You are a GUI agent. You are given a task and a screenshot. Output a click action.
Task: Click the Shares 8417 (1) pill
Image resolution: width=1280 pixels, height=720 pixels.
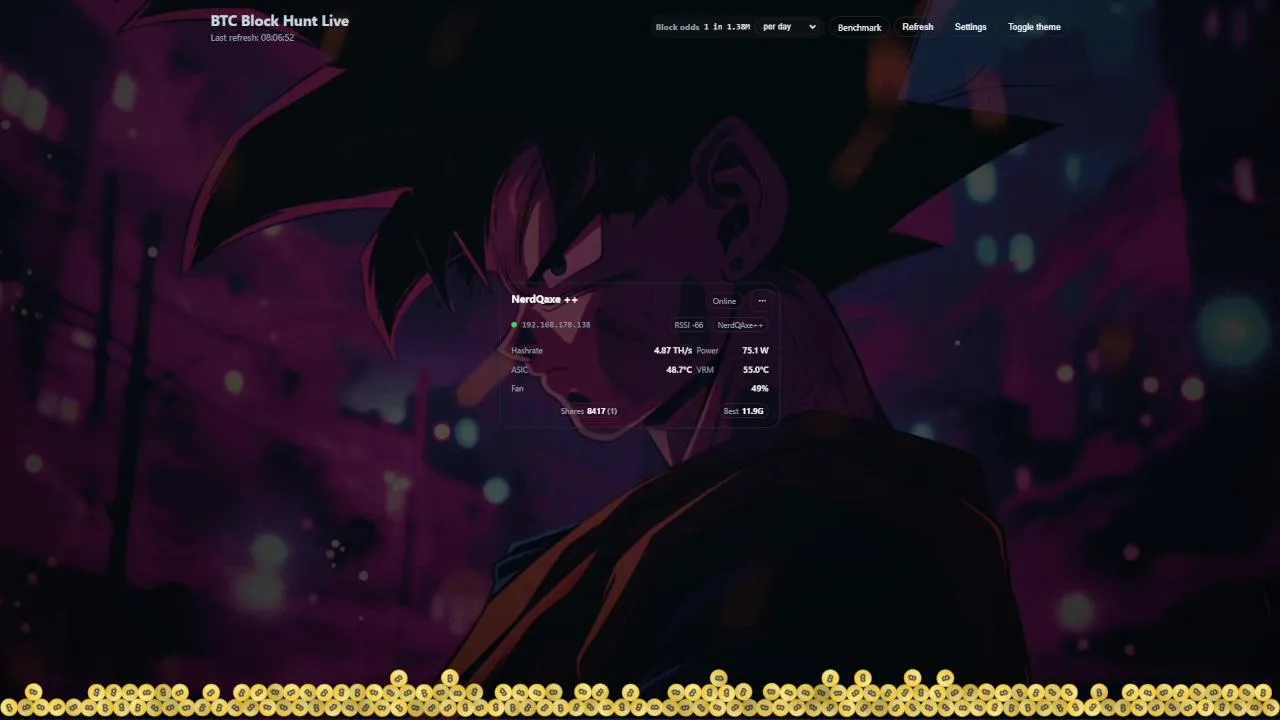pyautogui.click(x=589, y=411)
